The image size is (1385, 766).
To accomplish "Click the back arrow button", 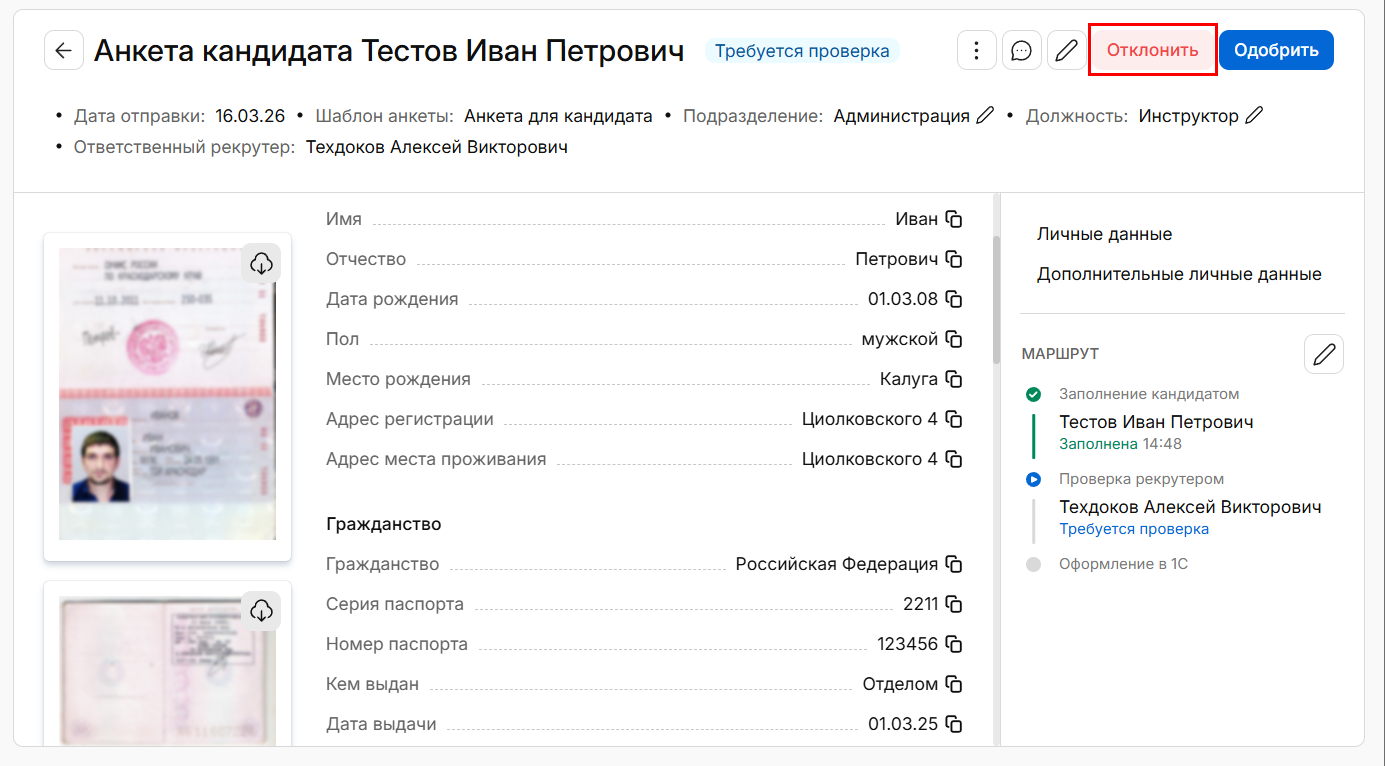I will point(63,51).
